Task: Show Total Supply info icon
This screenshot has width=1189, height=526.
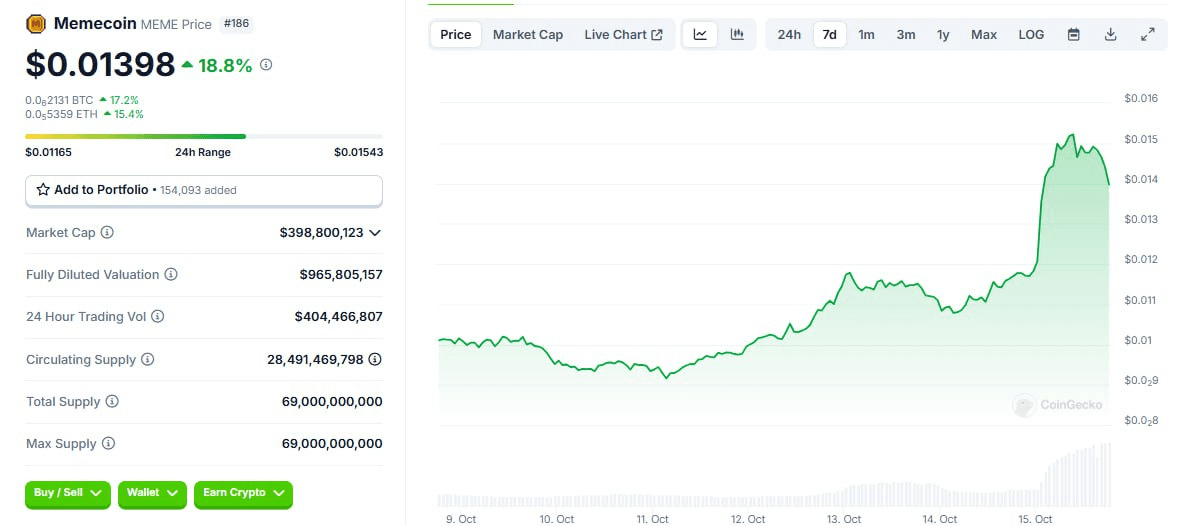Action: [x=112, y=401]
